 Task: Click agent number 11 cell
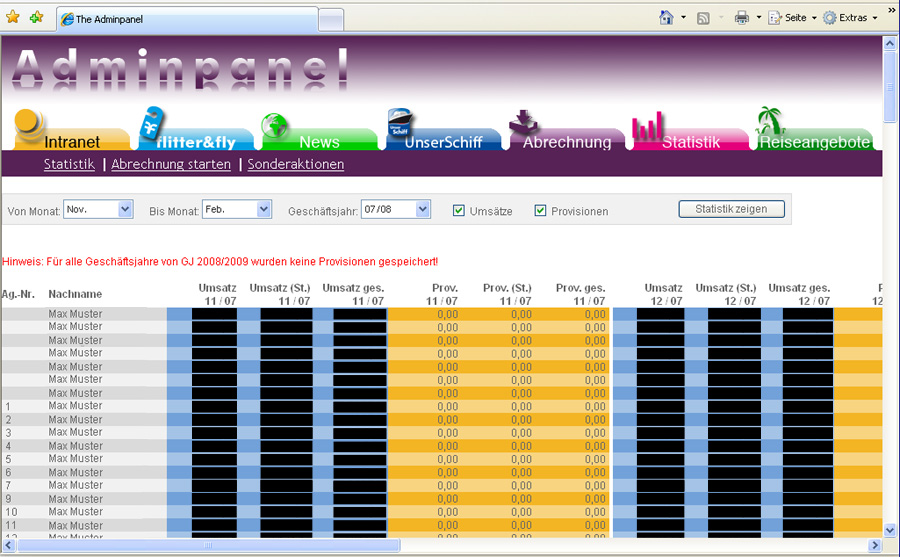[11, 525]
